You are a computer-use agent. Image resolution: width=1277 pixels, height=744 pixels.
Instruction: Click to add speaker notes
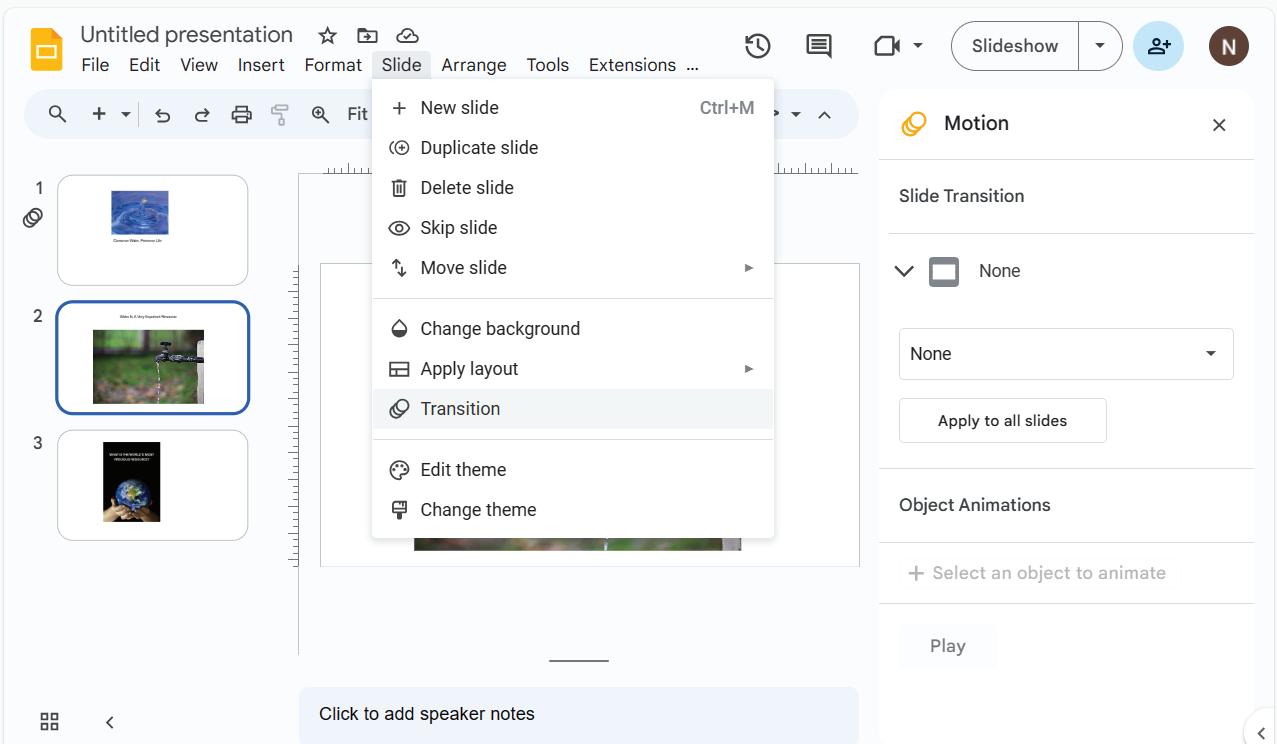tap(578, 714)
